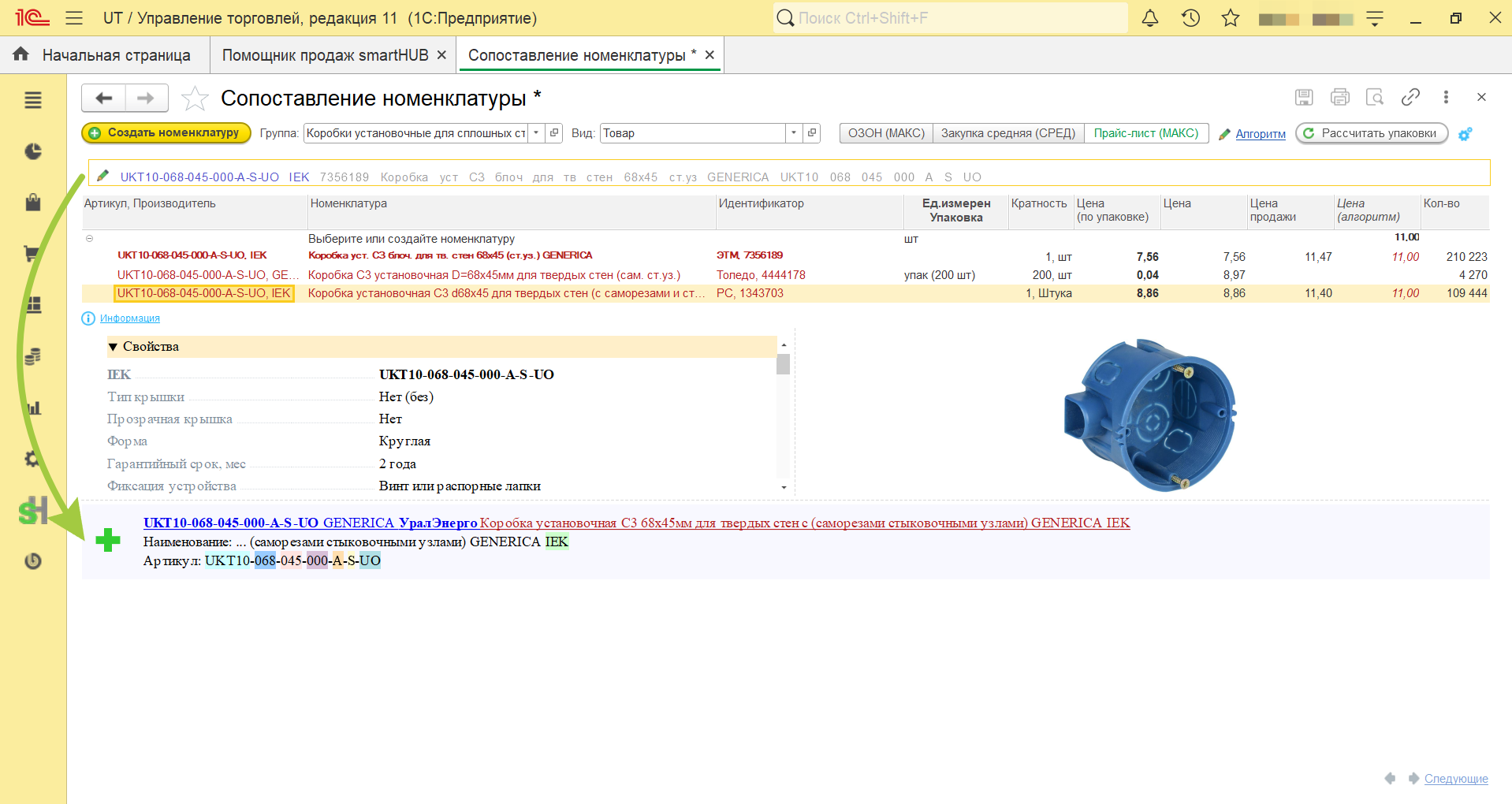Add form to favorites star icon
The width and height of the screenshot is (1512, 804).
point(195,99)
